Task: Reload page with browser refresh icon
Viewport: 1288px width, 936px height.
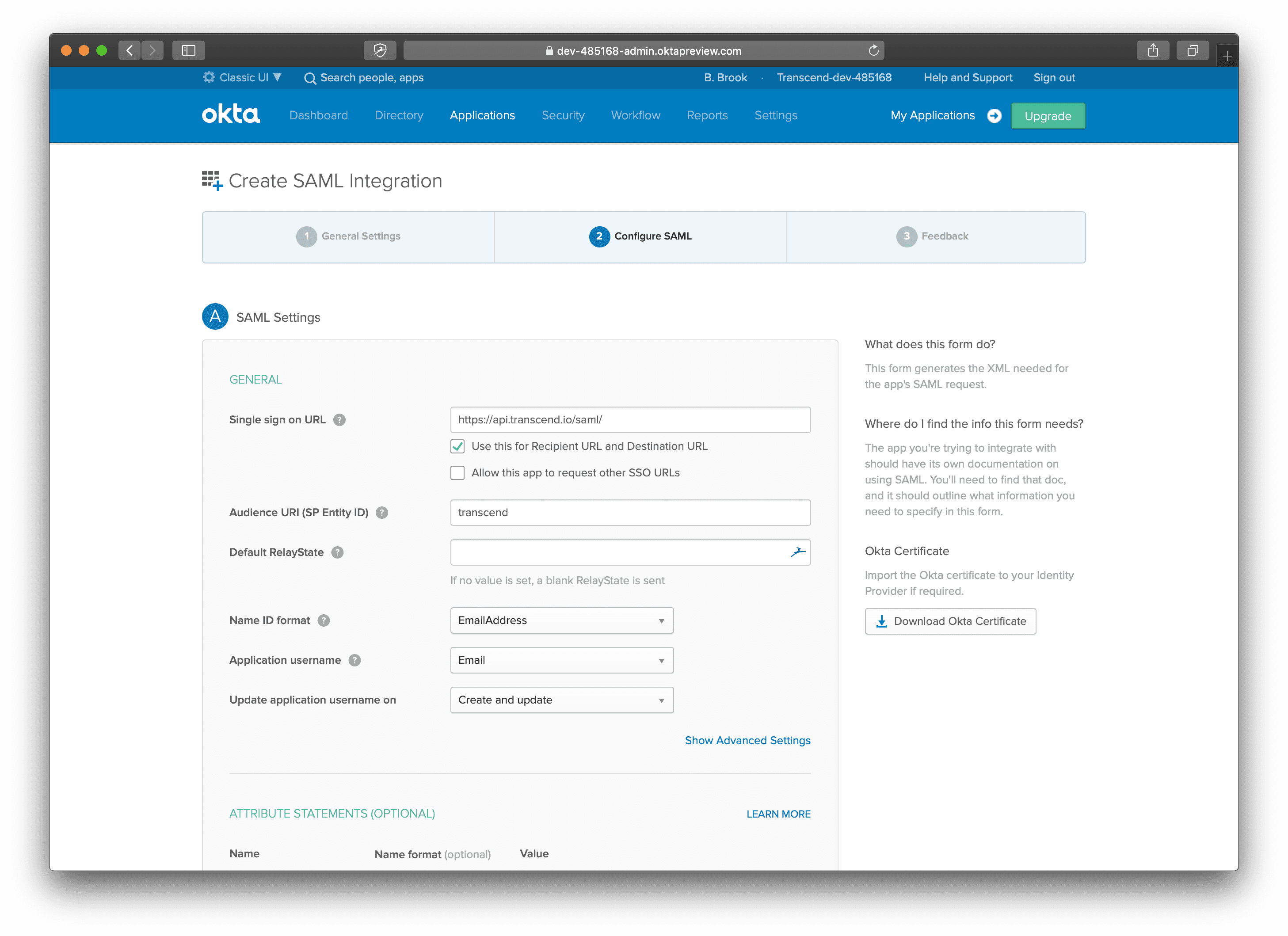Action: point(873,50)
